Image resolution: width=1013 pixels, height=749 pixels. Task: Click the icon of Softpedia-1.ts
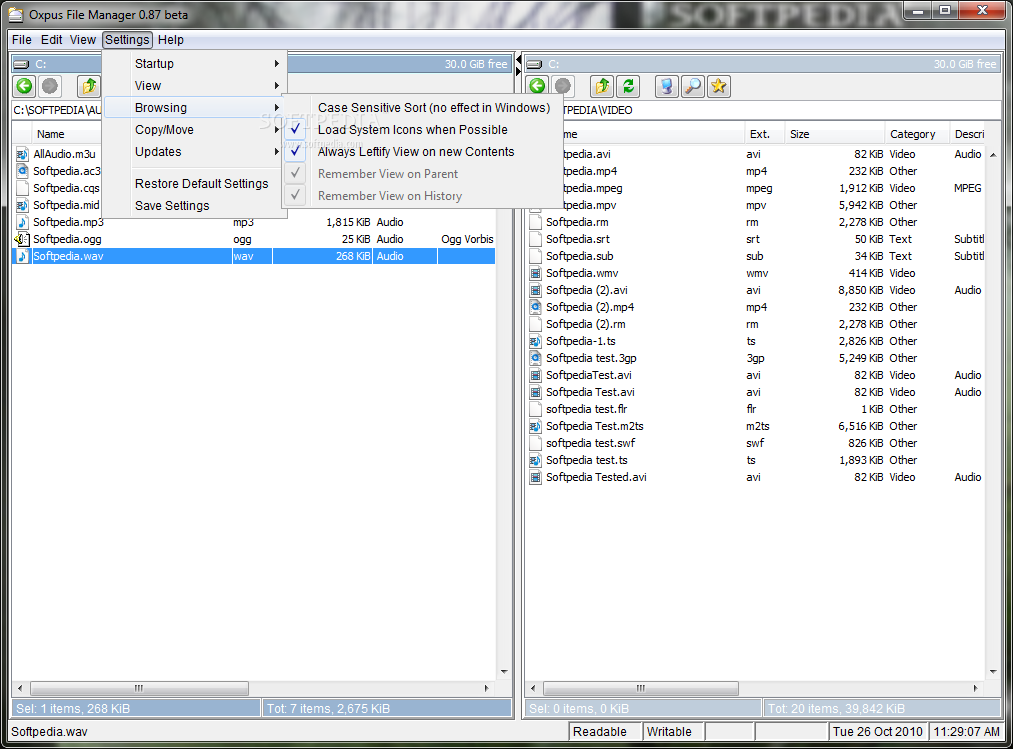pos(535,341)
